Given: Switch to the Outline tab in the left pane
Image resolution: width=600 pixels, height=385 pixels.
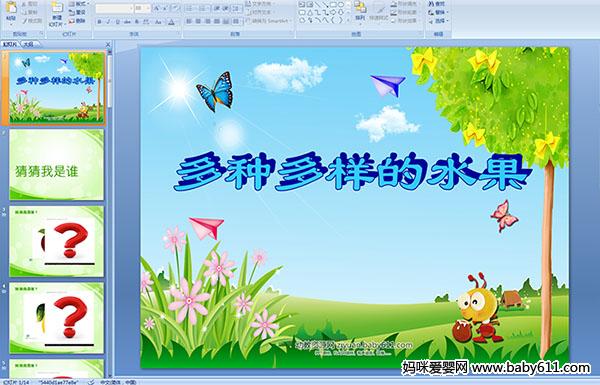Looking at the screenshot, I should 29,44.
